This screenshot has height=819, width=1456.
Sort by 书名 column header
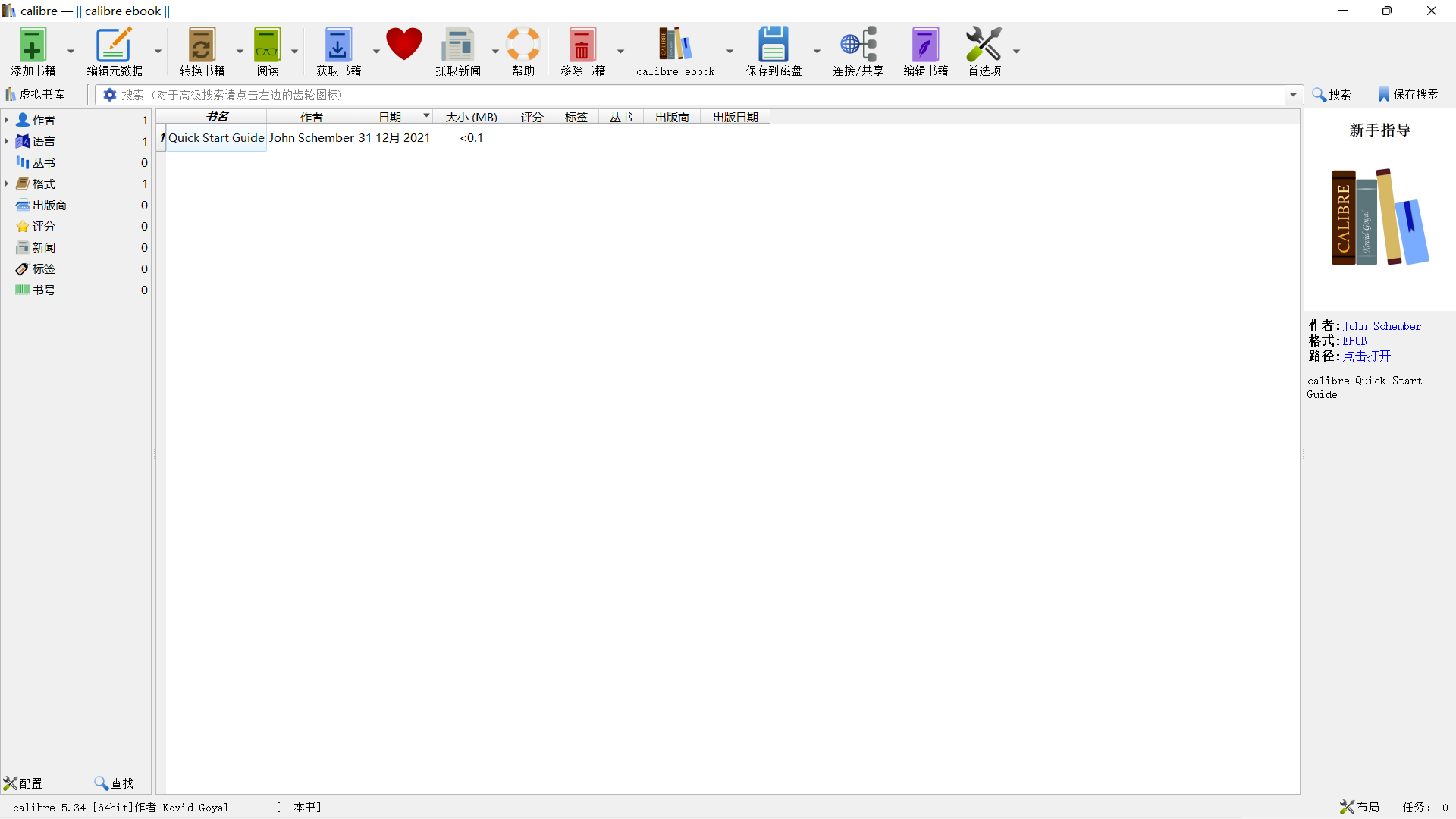[217, 117]
